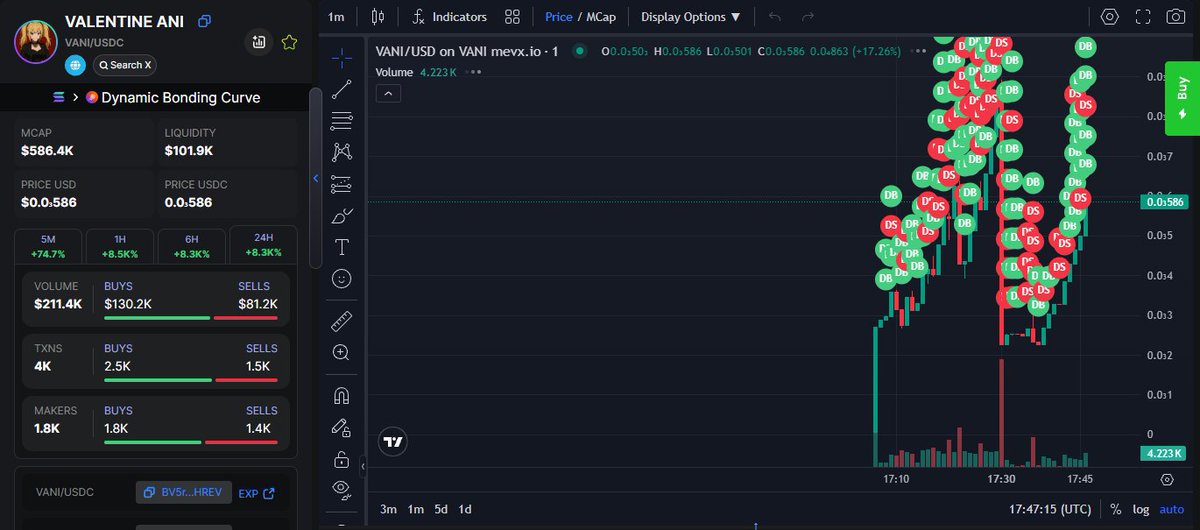Image resolution: width=1200 pixels, height=530 pixels.
Task: Open the Display Options dropdown
Action: pyautogui.click(x=691, y=17)
